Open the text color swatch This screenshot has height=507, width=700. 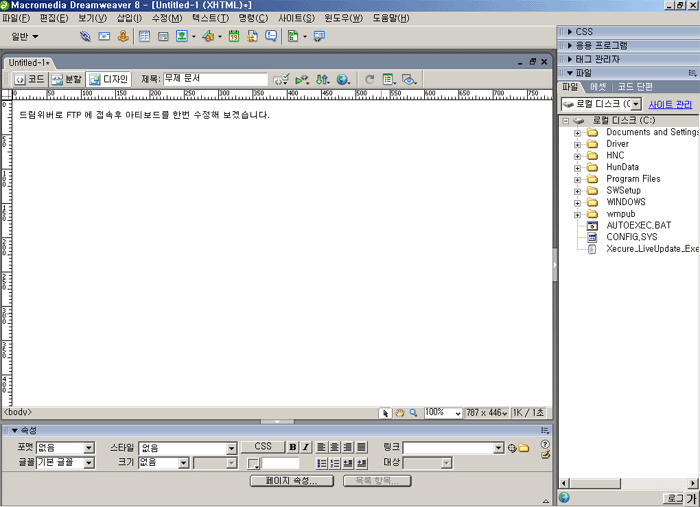click(254, 463)
